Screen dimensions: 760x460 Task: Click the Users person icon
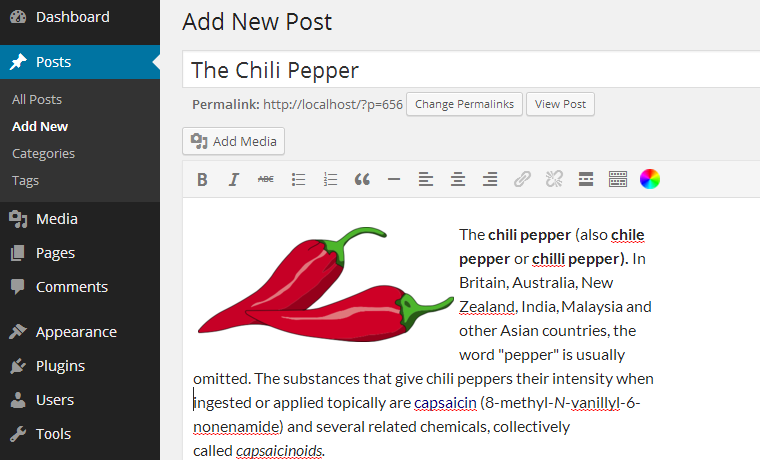point(18,400)
